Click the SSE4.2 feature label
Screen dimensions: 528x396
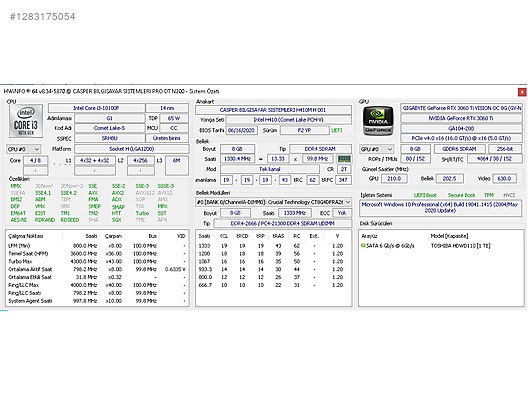point(69,193)
